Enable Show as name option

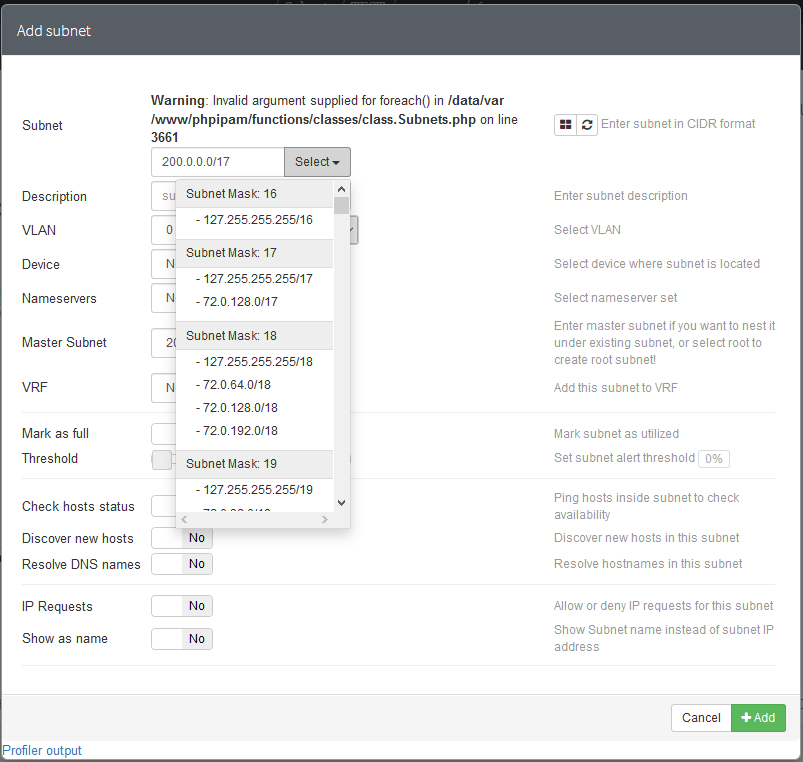pos(181,639)
